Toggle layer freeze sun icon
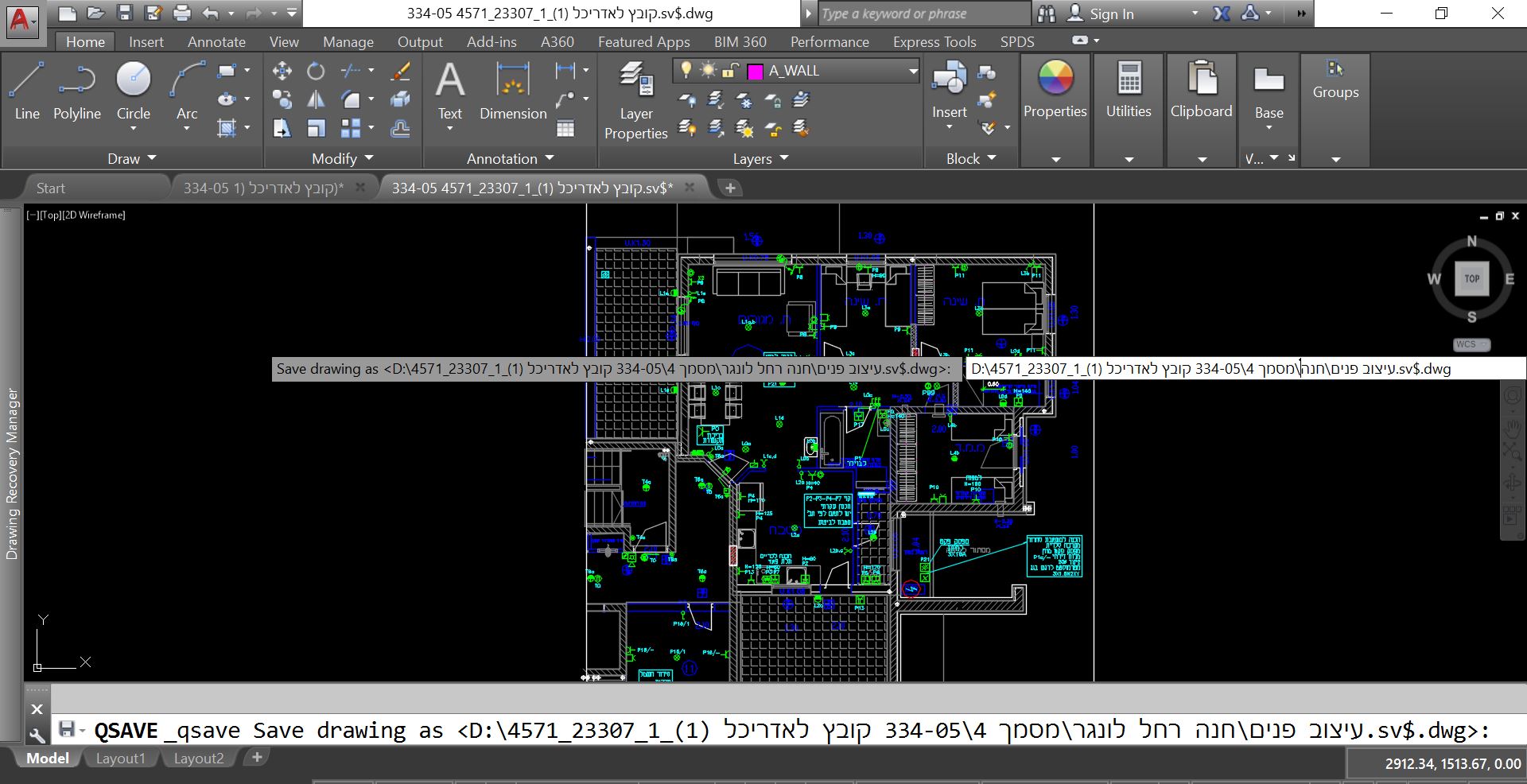The image size is (1527, 784). 708,71
